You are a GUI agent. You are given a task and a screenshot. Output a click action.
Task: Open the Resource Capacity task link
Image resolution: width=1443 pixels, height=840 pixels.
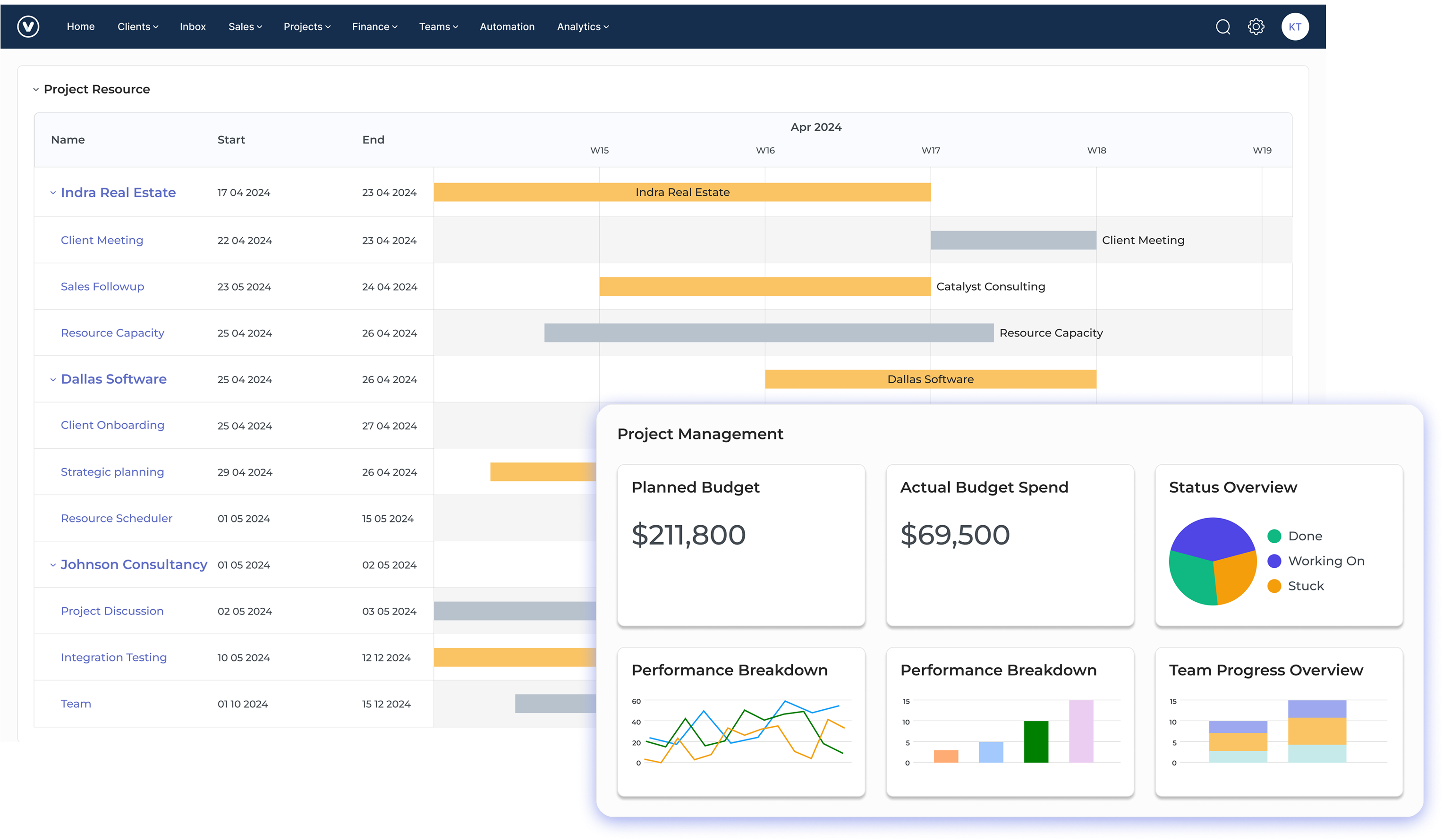click(112, 333)
